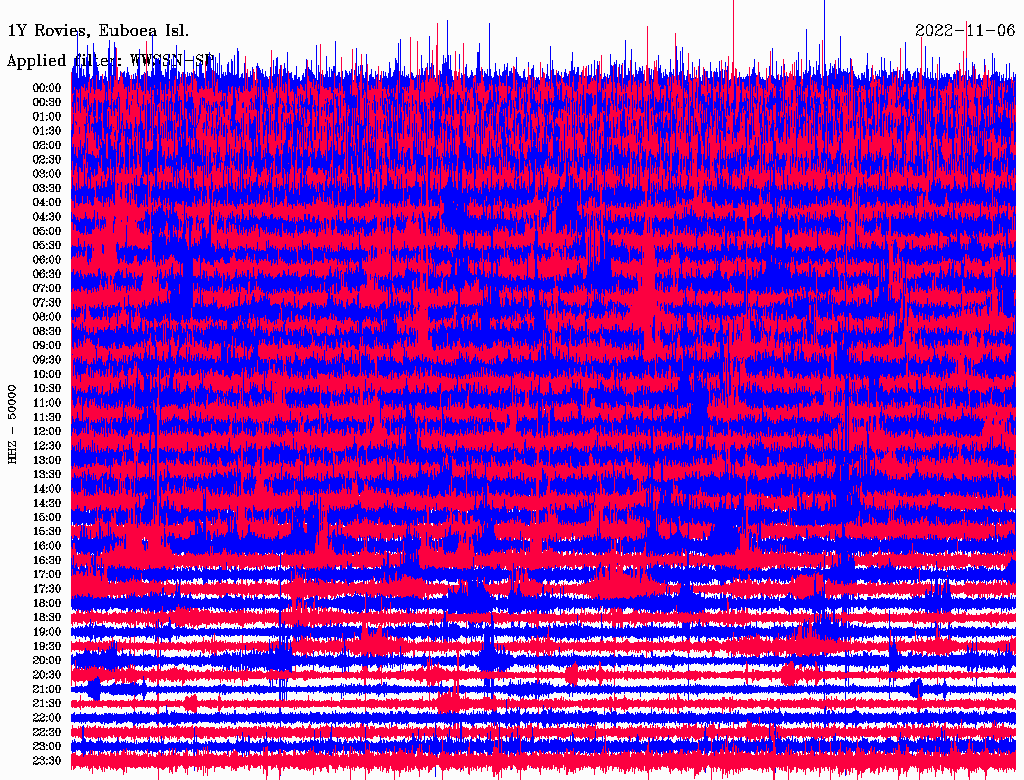Click the 04:30 row label
This screenshot has width=1024, height=780.
47,216
